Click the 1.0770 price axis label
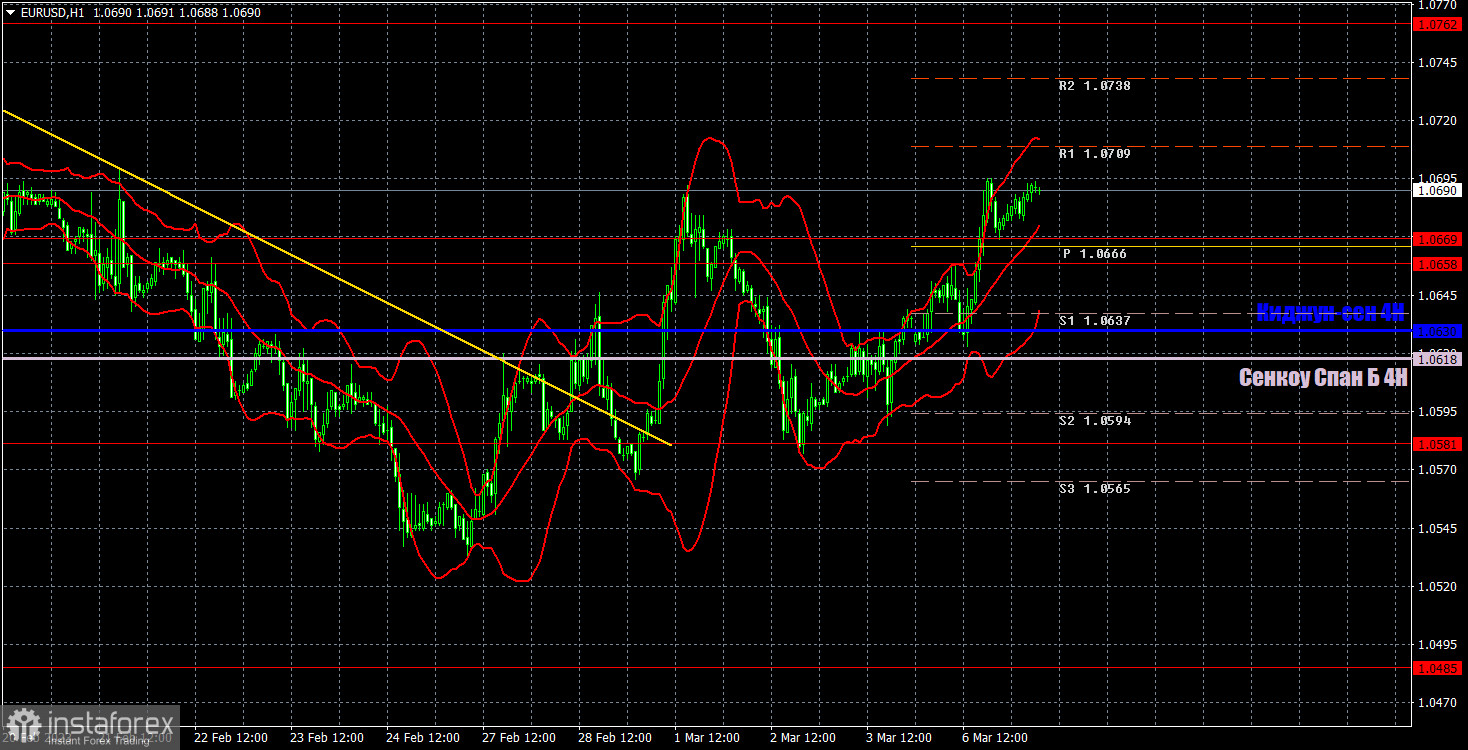Image resolution: width=1468 pixels, height=750 pixels. (1438, 5)
